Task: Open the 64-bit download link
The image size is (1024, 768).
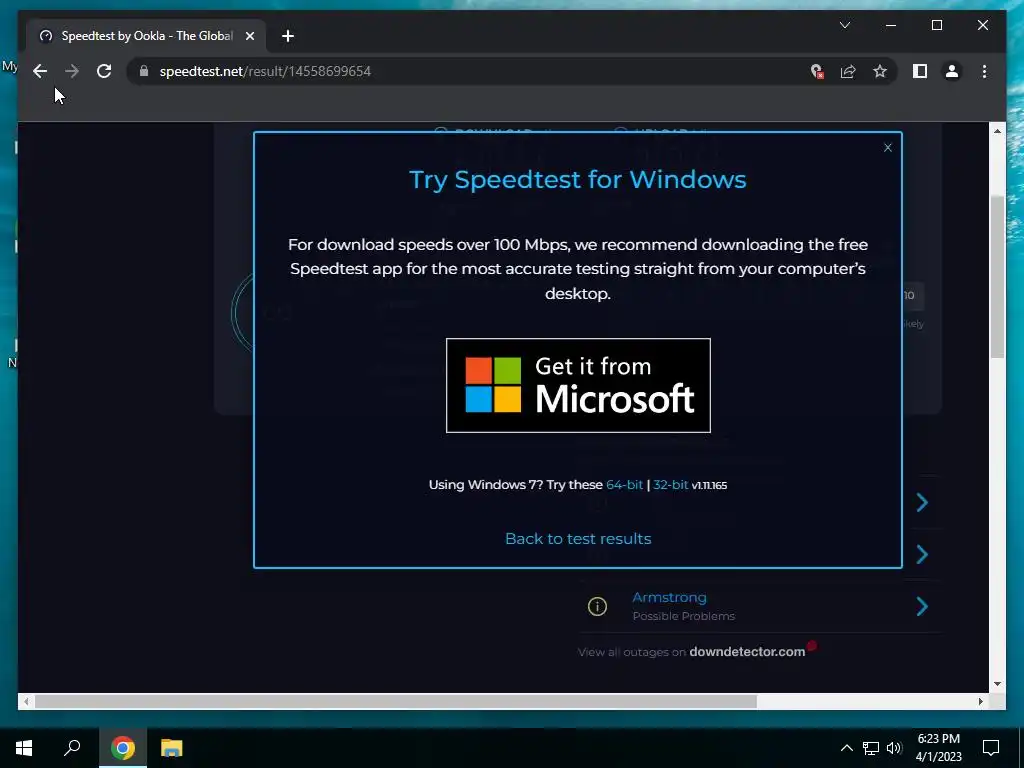Action: (624, 485)
